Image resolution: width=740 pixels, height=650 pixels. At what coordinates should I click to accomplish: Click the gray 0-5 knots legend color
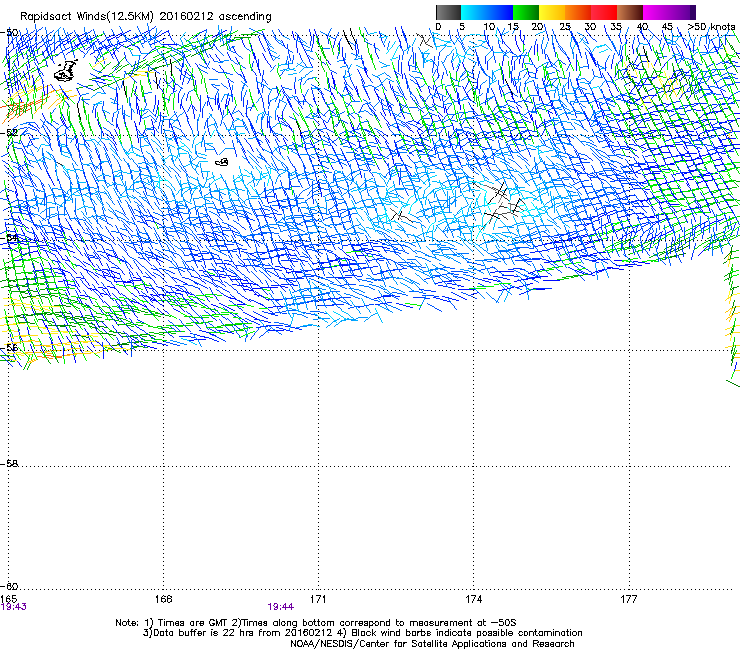coord(448,12)
